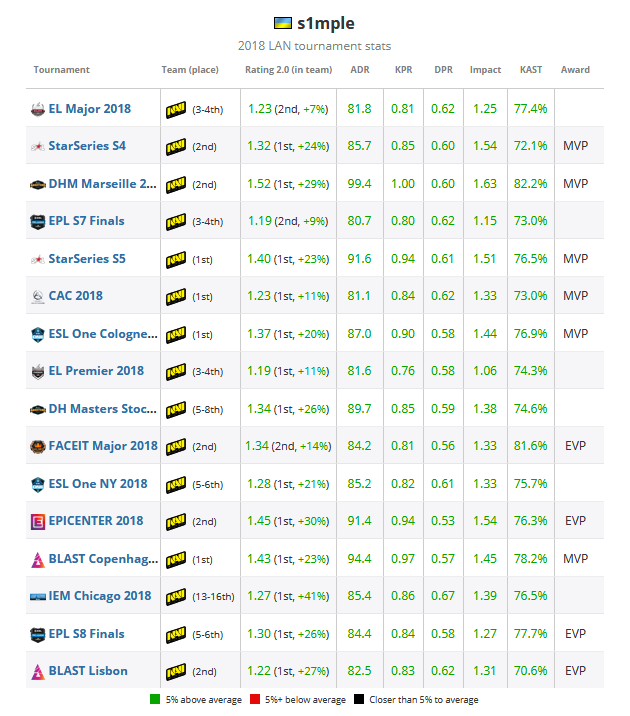The width and height of the screenshot is (630, 716).
Task: Click the KPR column header
Action: pyautogui.click(x=404, y=70)
